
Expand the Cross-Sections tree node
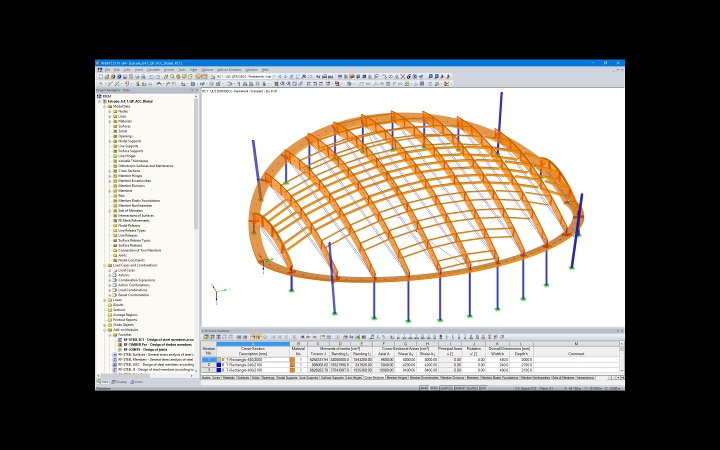tap(110, 171)
